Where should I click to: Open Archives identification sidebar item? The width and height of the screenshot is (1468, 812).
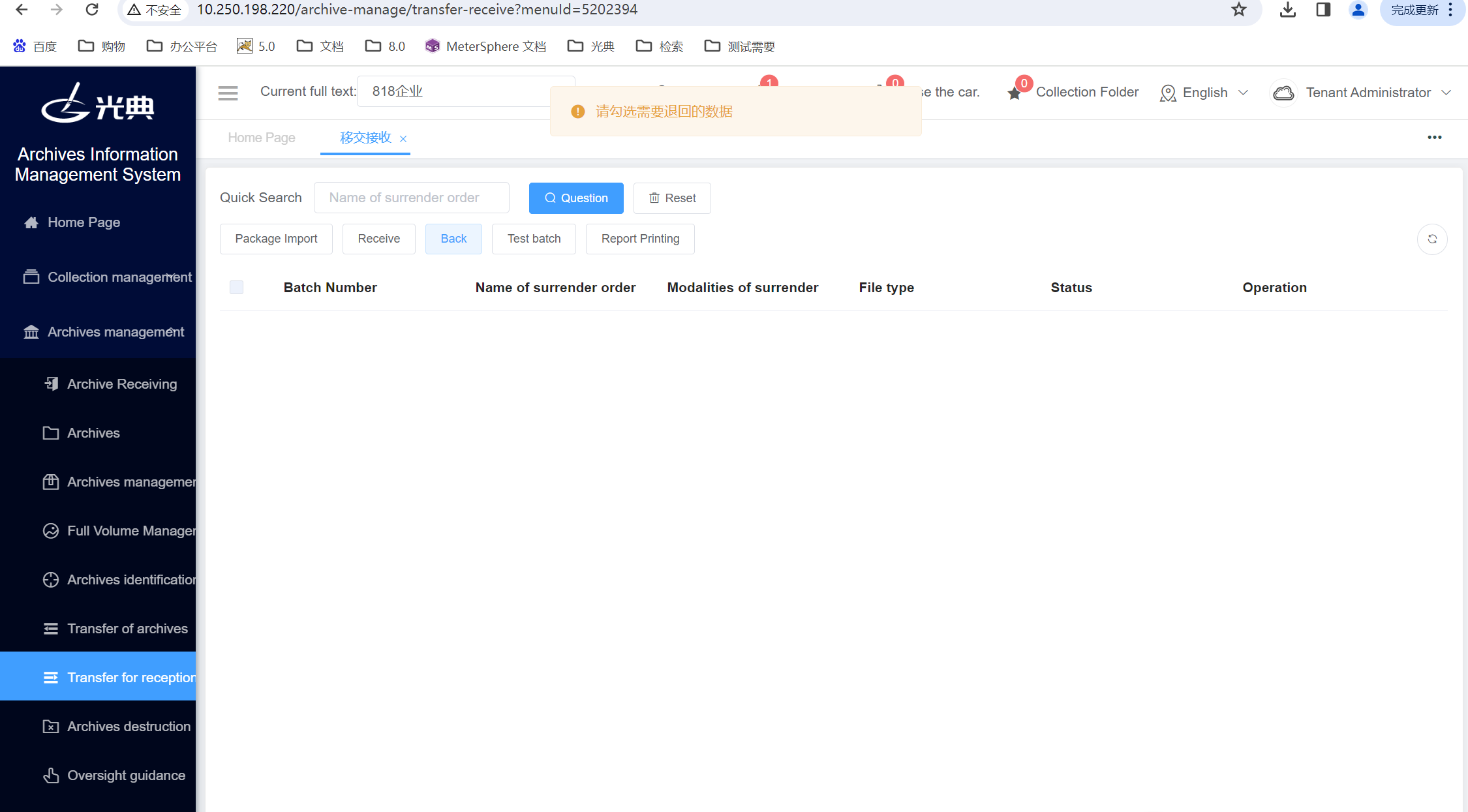click(98, 580)
